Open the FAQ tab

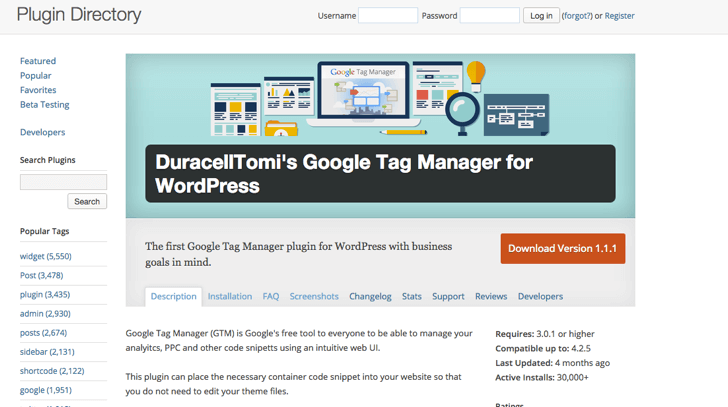271,296
